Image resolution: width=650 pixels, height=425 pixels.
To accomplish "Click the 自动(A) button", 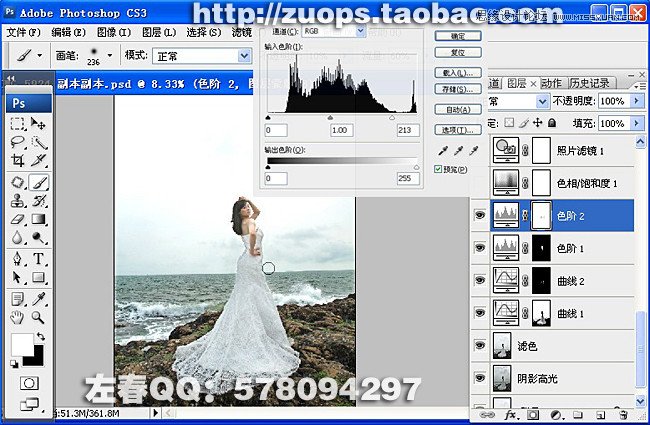I will 458,110.
